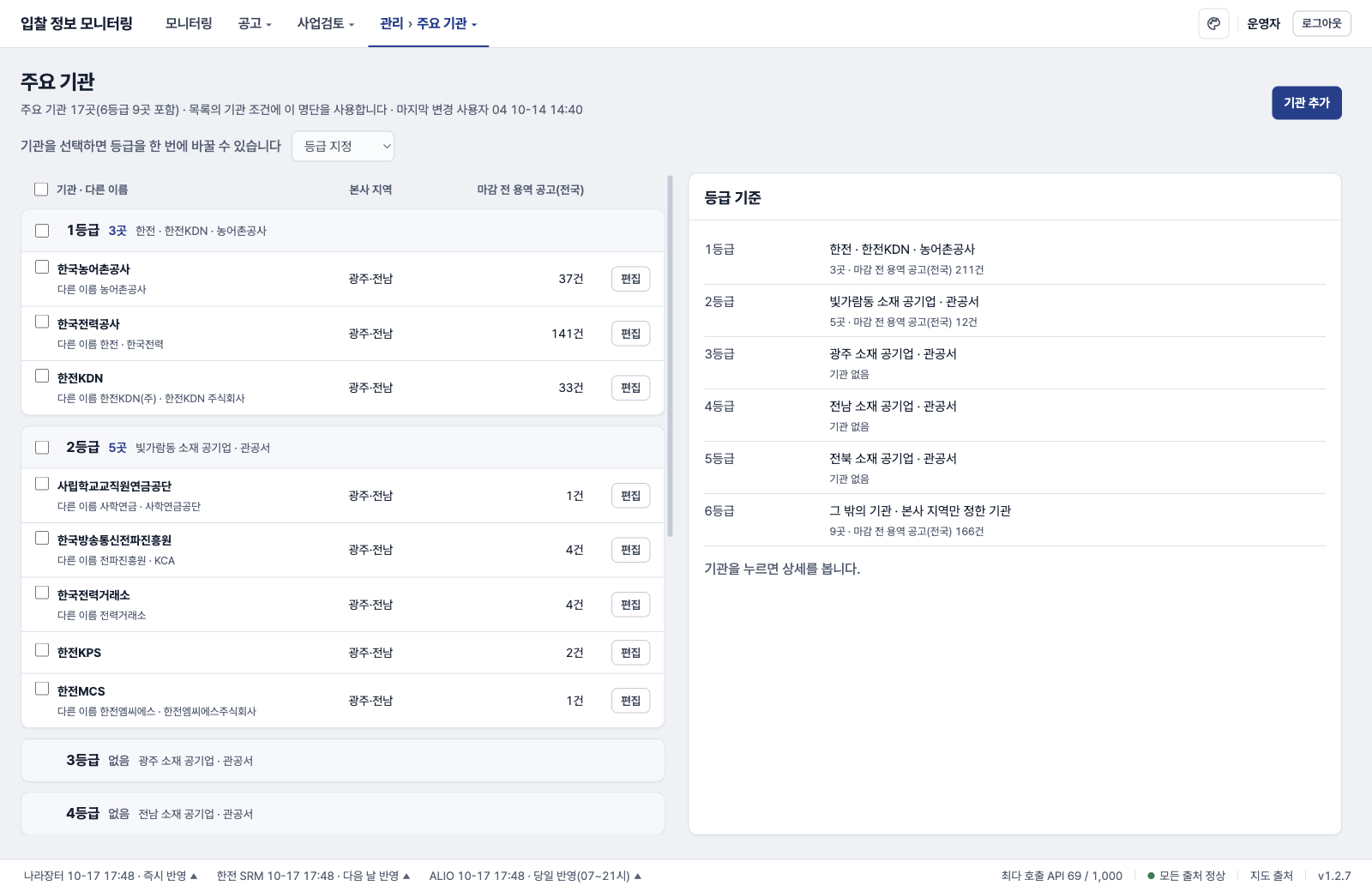Viewport: 1372px width, 892px height.
Task: Expand the 사업검토 menu
Action: pyautogui.click(x=326, y=24)
